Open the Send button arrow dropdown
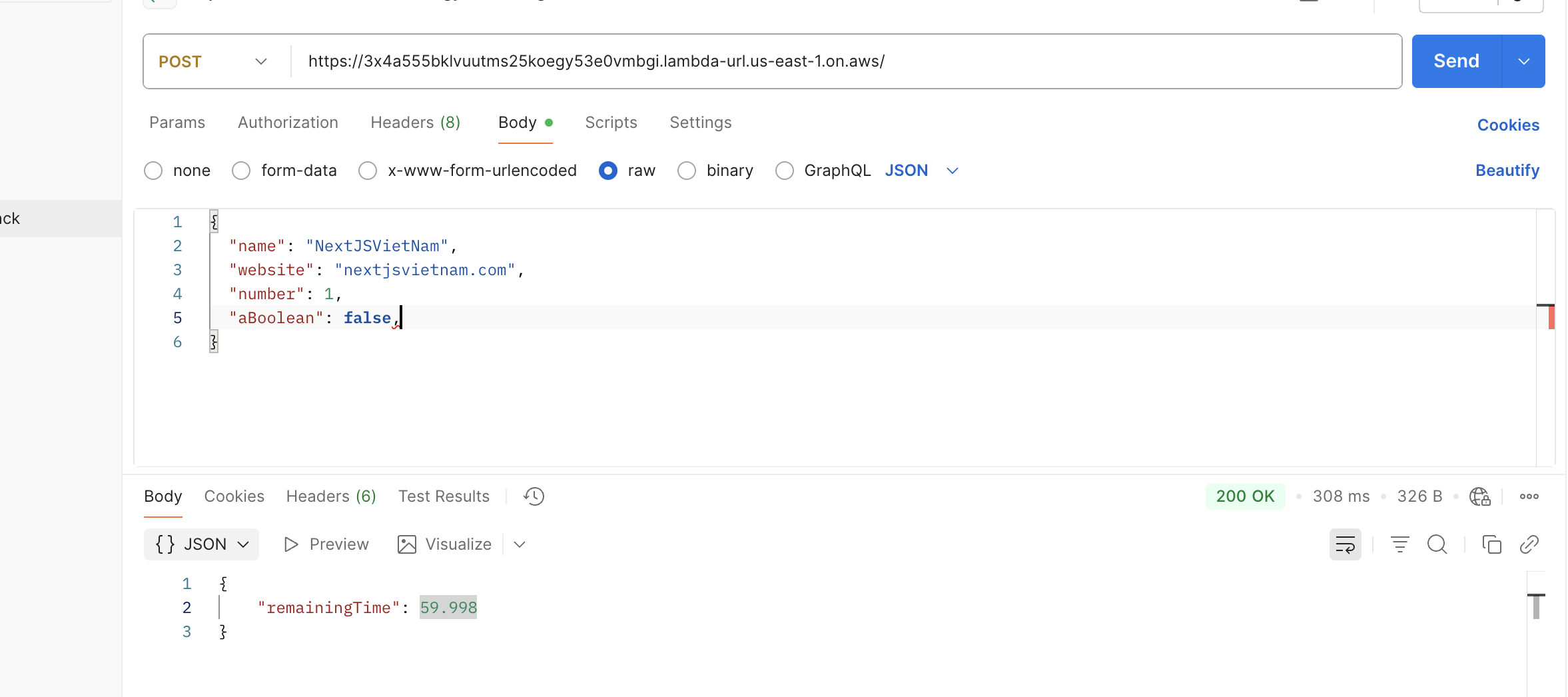The image size is (1568, 697). coord(1523,61)
